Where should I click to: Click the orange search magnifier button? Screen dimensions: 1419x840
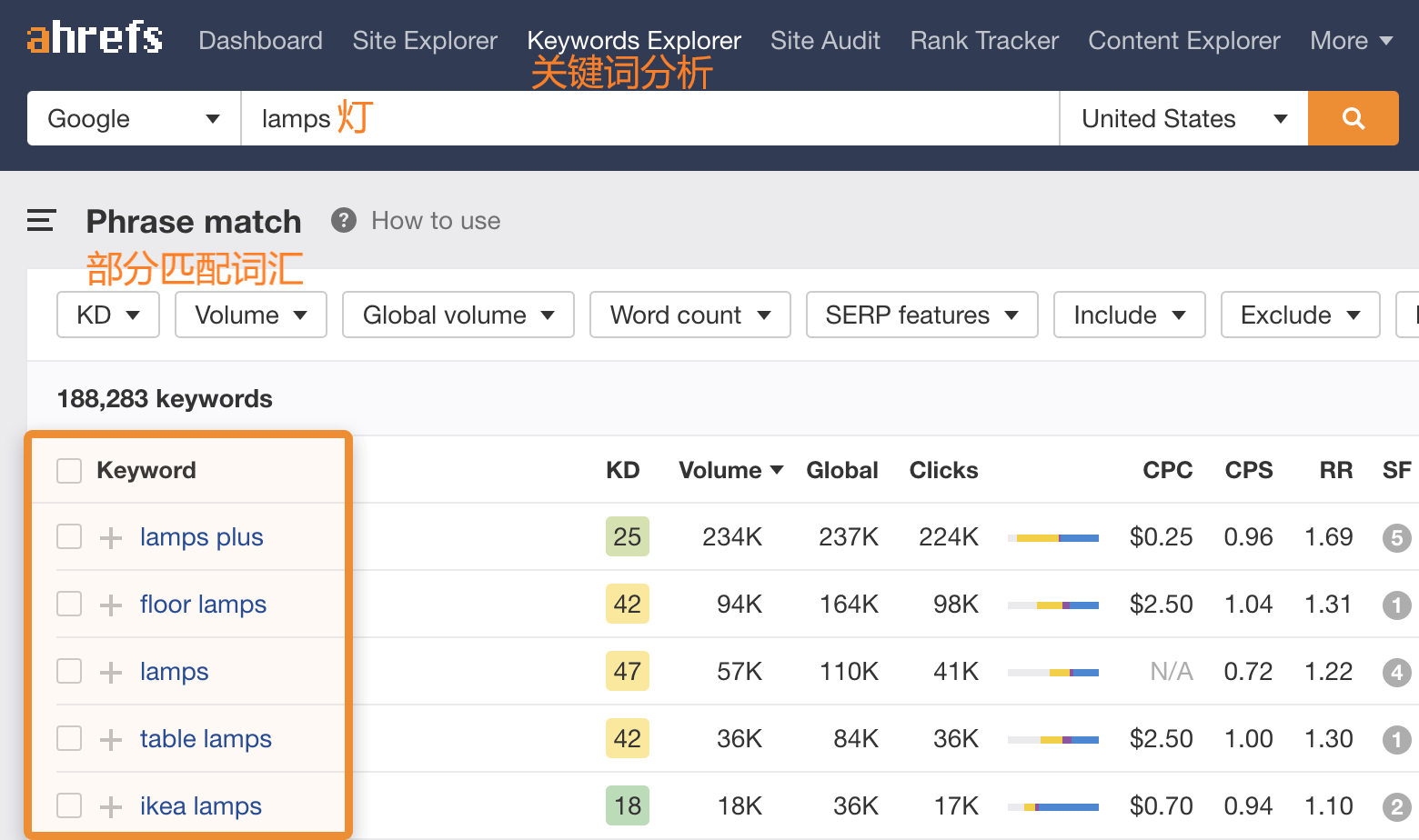pyautogui.click(x=1353, y=118)
